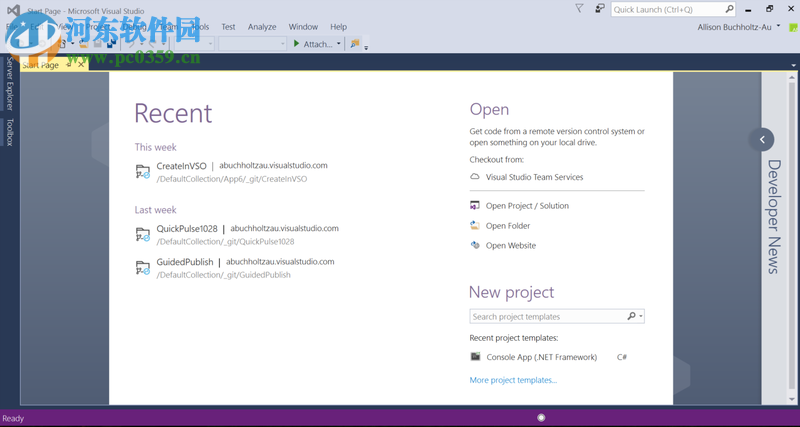Expand the Developer News panel chevron
This screenshot has width=800, height=427.
(761, 139)
